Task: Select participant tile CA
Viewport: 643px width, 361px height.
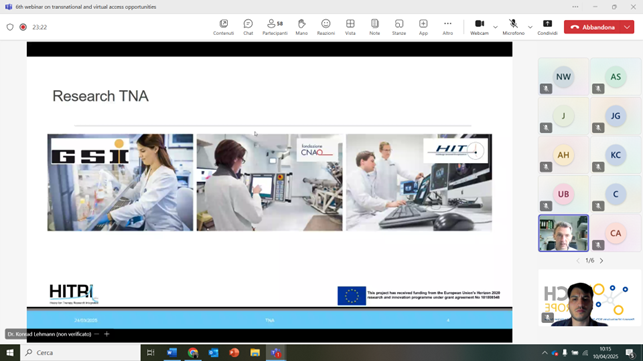Action: pos(616,233)
